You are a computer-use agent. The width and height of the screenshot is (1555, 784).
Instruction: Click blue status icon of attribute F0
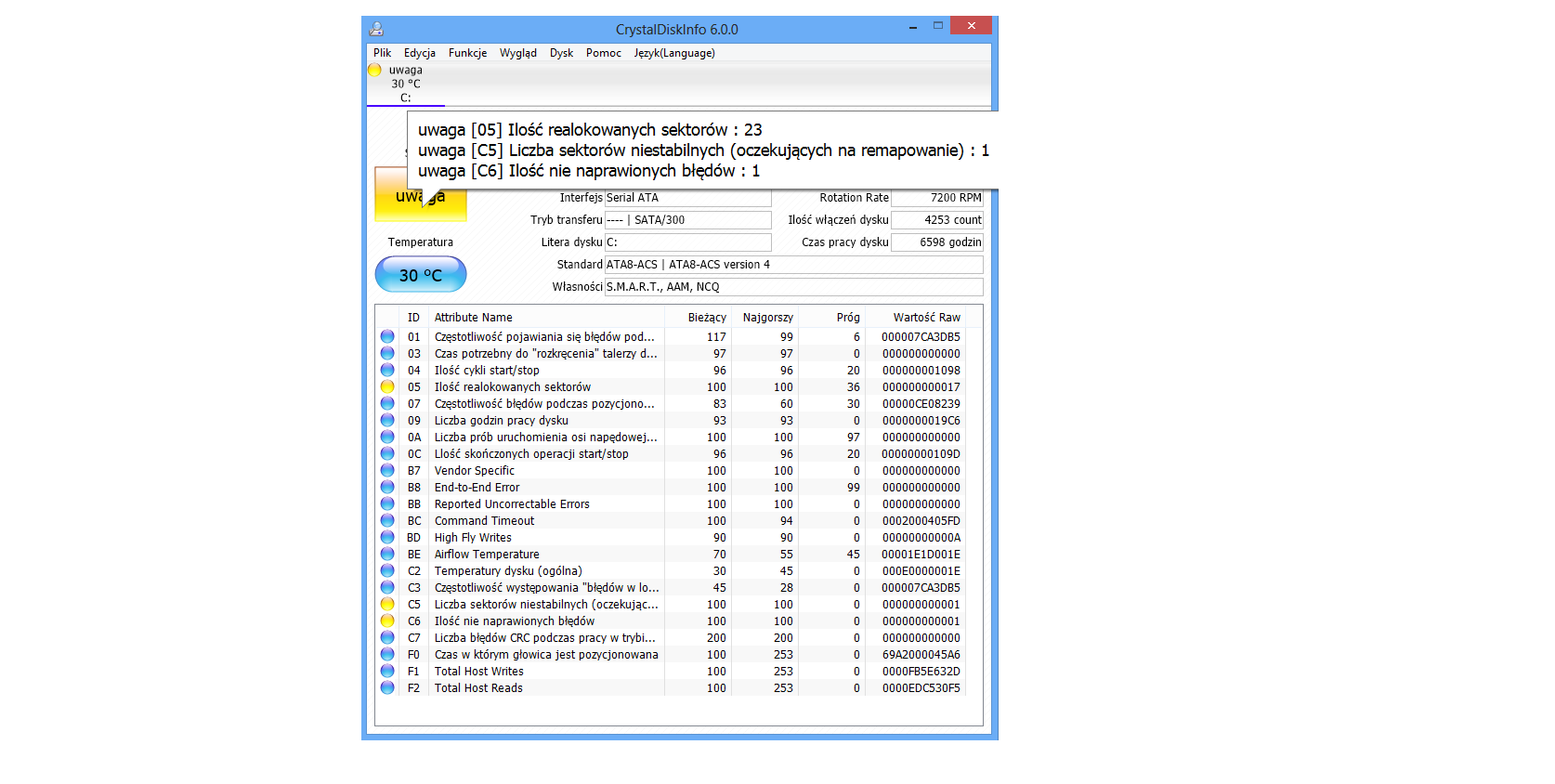click(387, 654)
